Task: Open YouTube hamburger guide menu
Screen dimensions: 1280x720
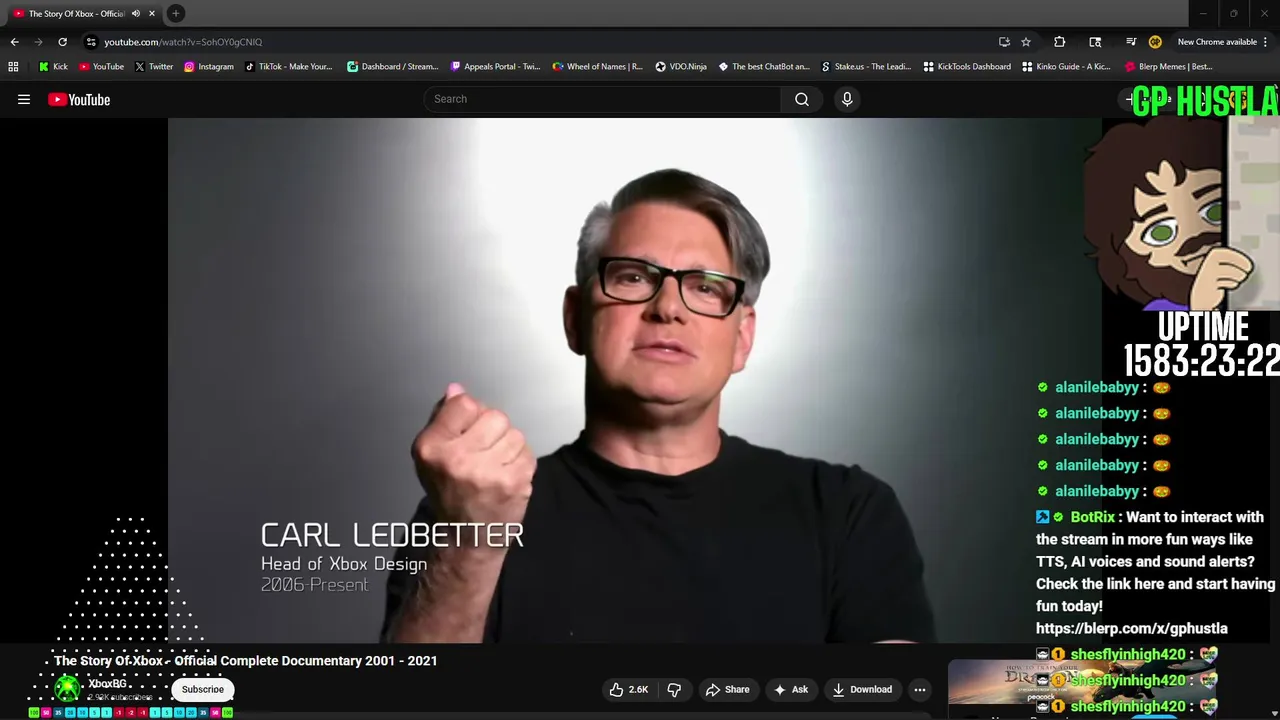Action: [24, 99]
